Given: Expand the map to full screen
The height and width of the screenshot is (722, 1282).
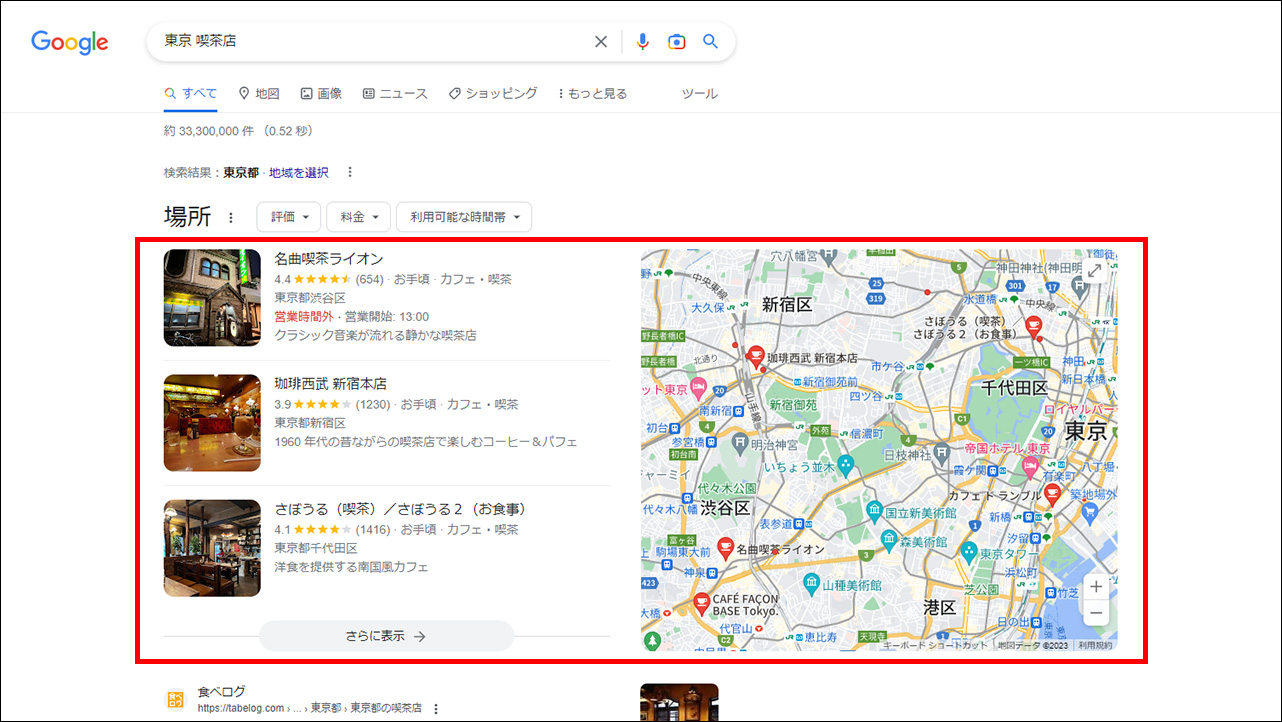Looking at the screenshot, I should [x=1094, y=271].
